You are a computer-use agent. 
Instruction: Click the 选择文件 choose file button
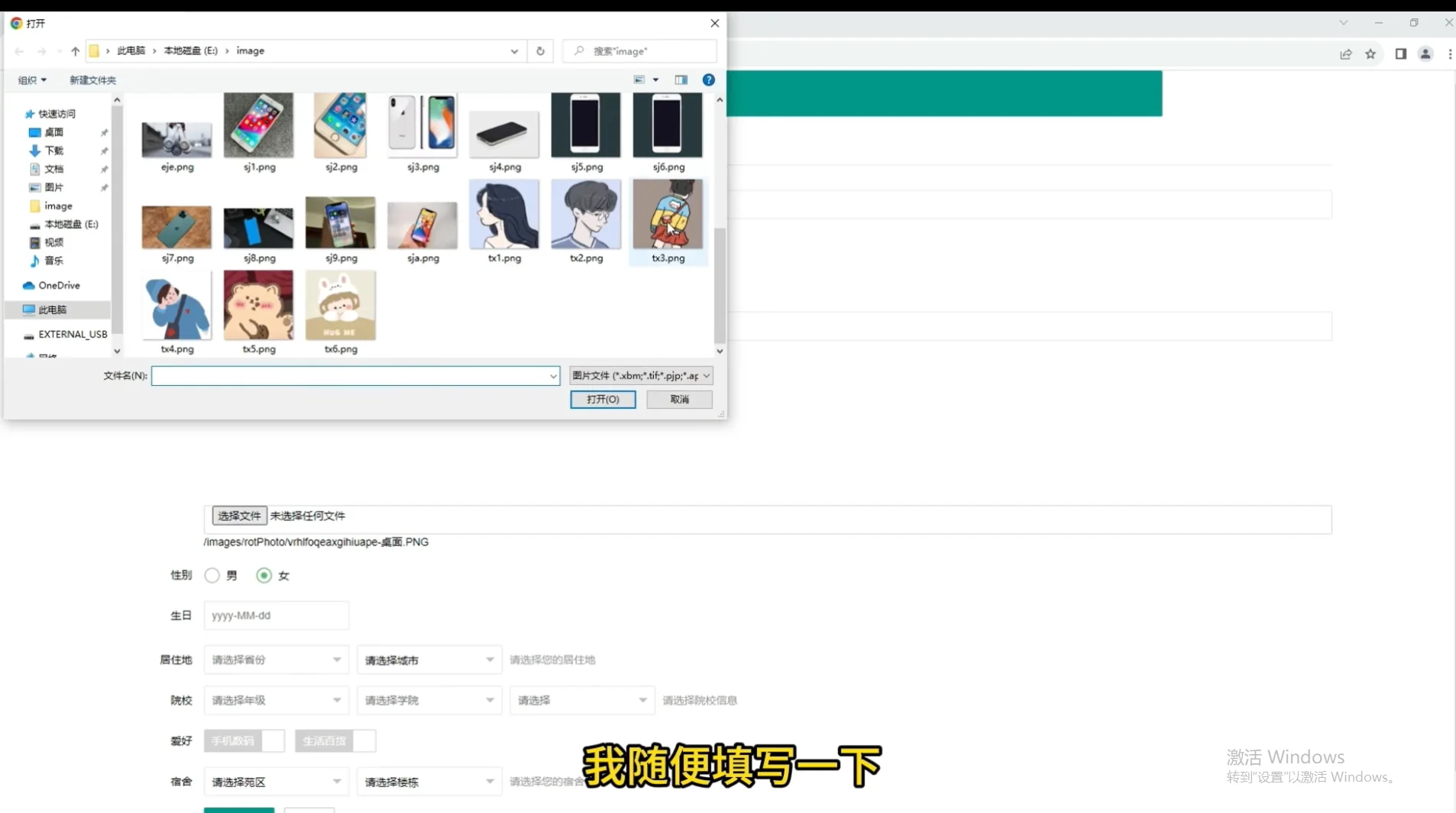point(238,515)
